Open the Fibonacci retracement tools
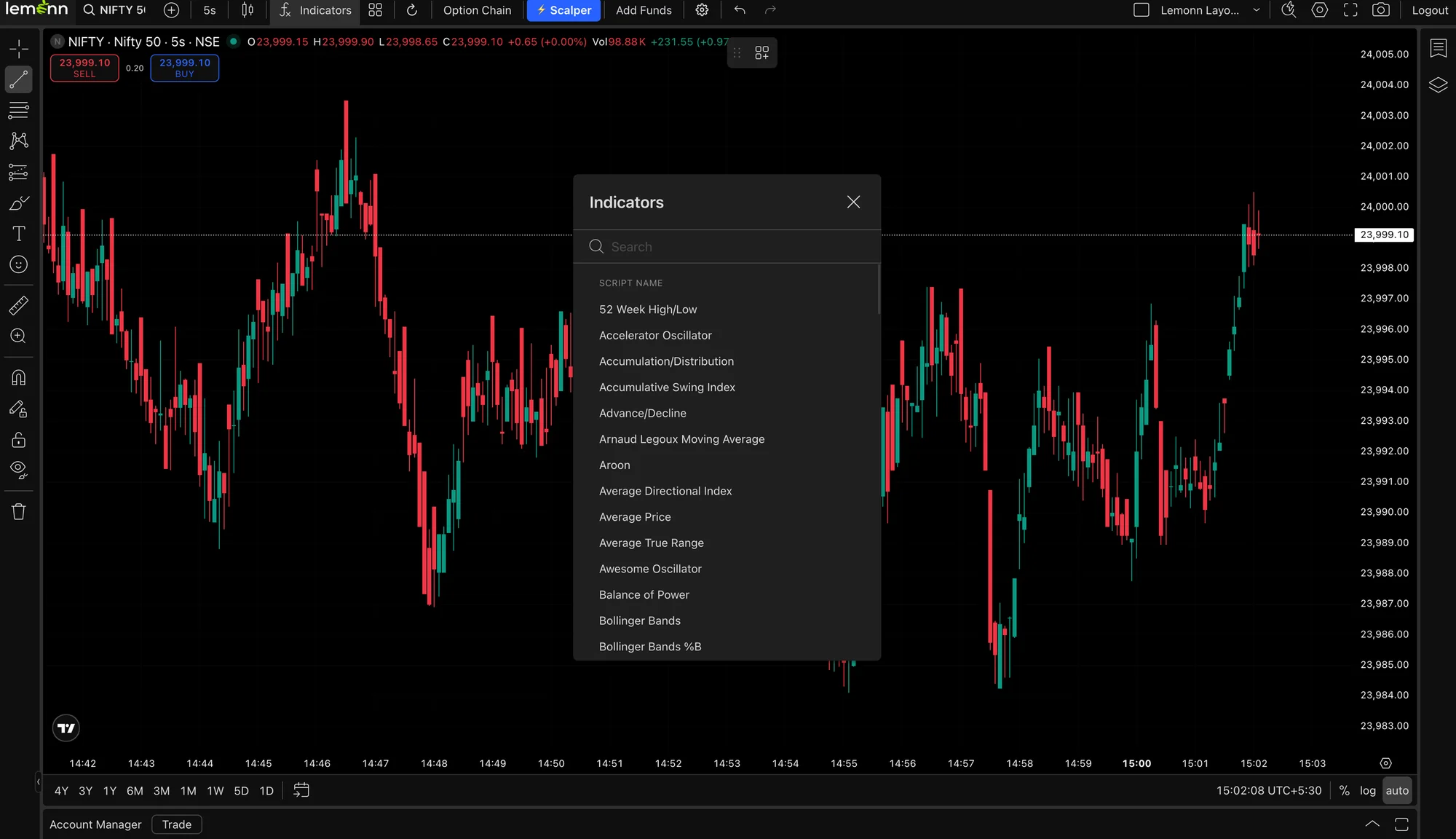This screenshot has height=839, width=1456. point(19,111)
